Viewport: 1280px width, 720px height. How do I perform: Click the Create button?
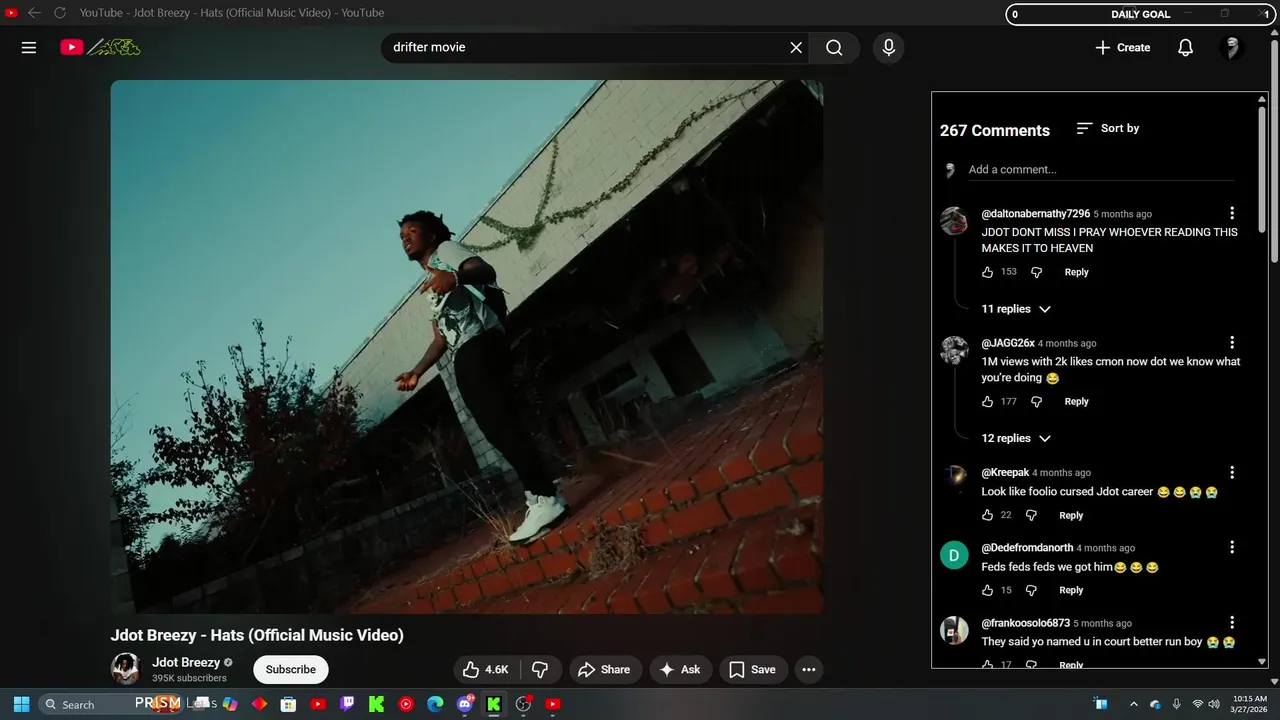(1122, 47)
